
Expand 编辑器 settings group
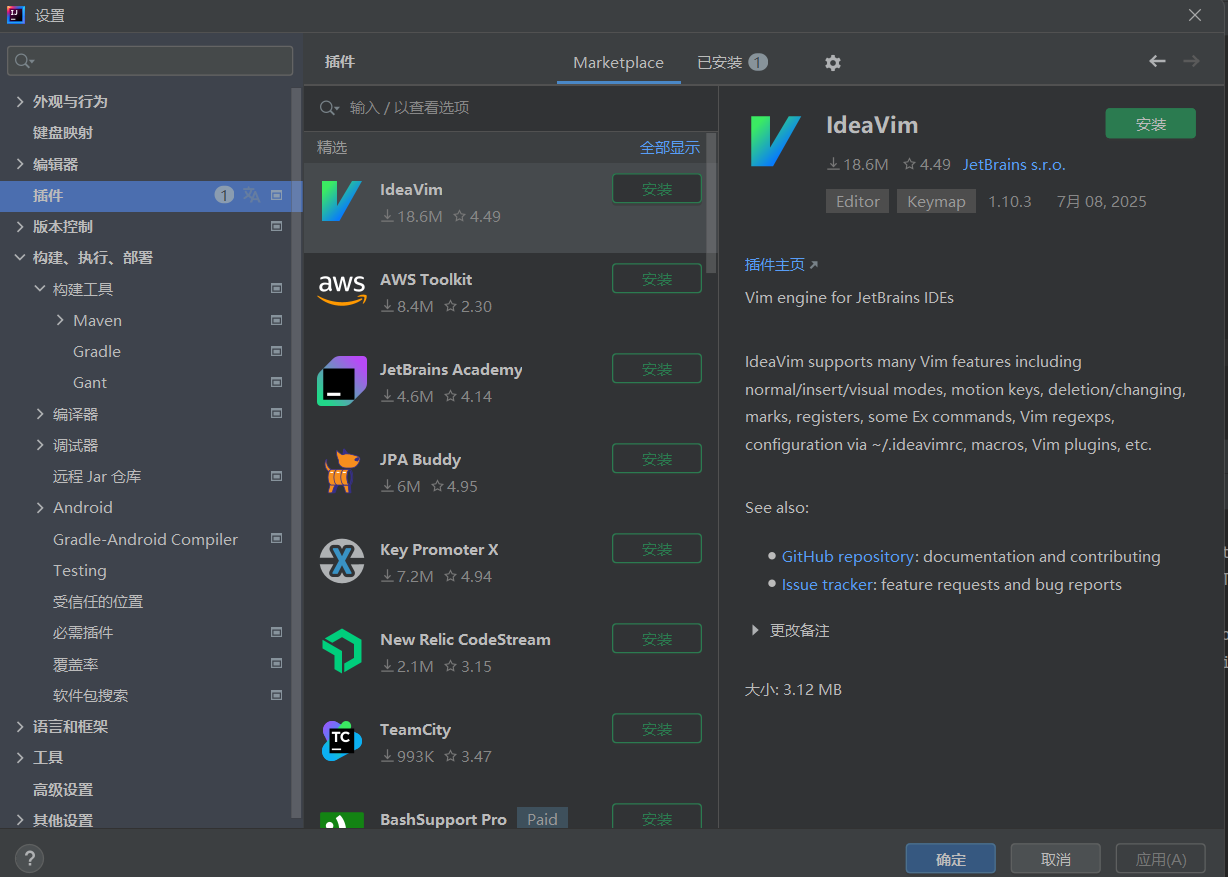[x=20, y=164]
